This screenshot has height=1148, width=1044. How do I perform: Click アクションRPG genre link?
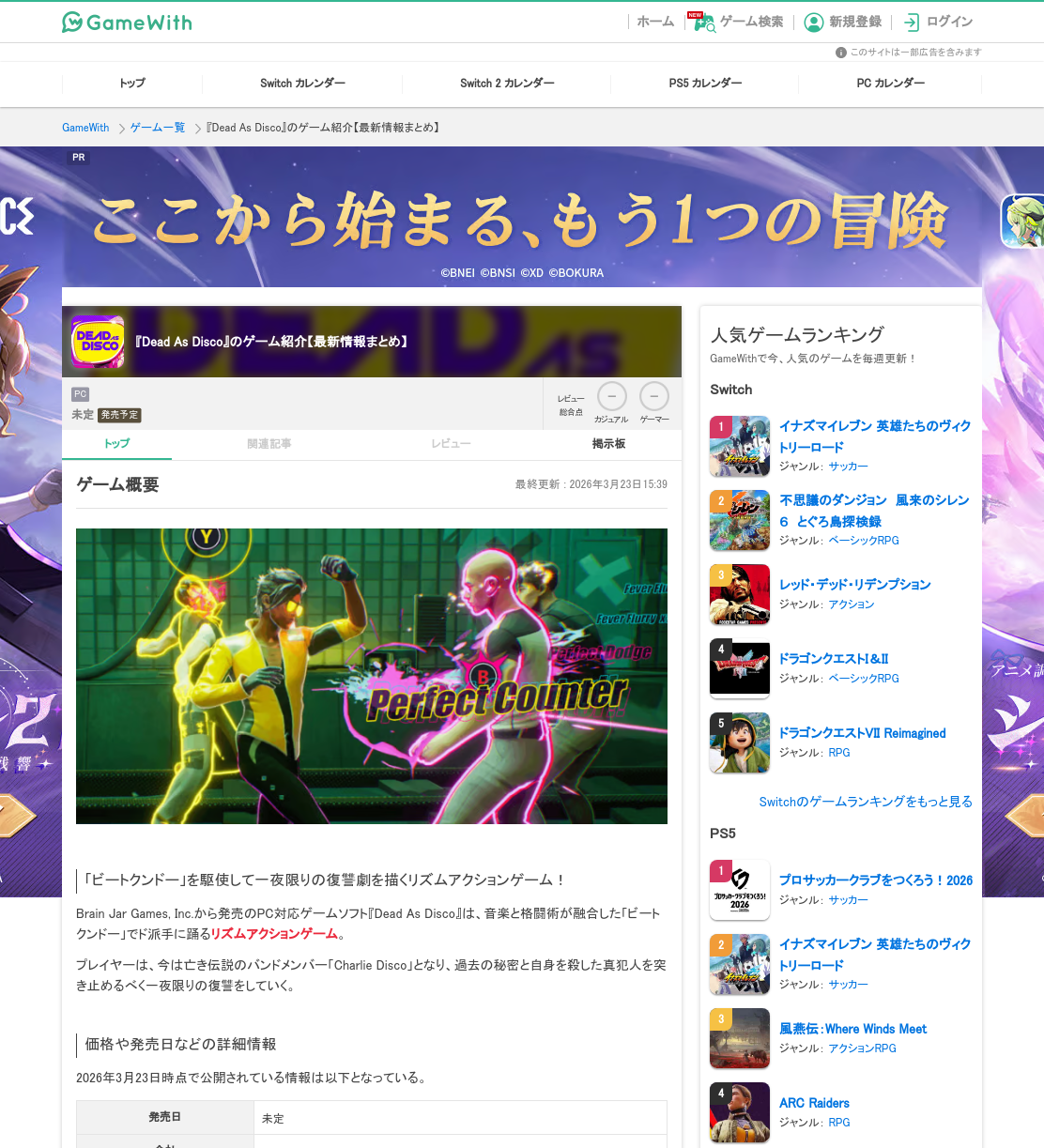862,1049
